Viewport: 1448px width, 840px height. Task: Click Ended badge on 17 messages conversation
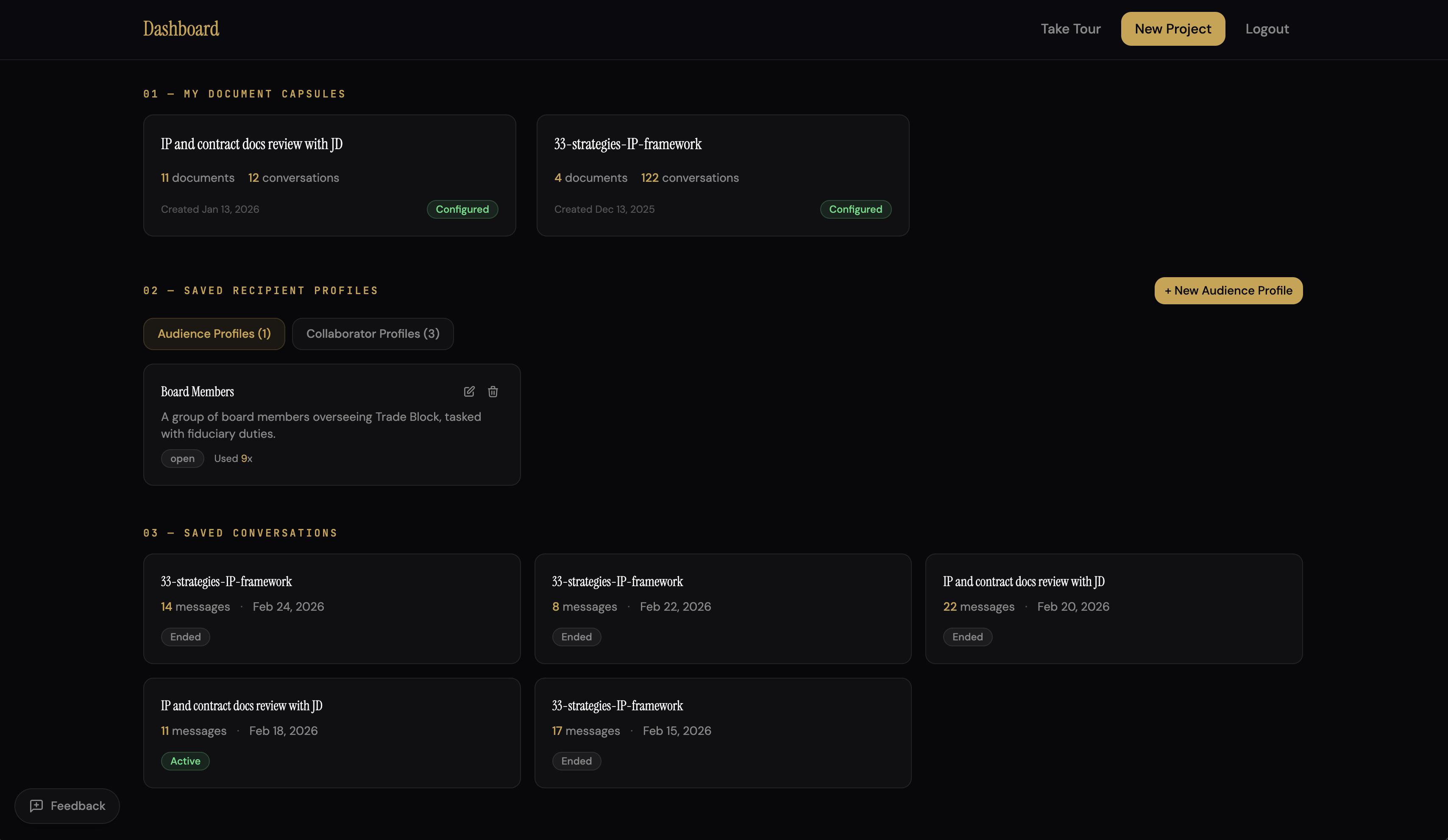click(x=576, y=761)
